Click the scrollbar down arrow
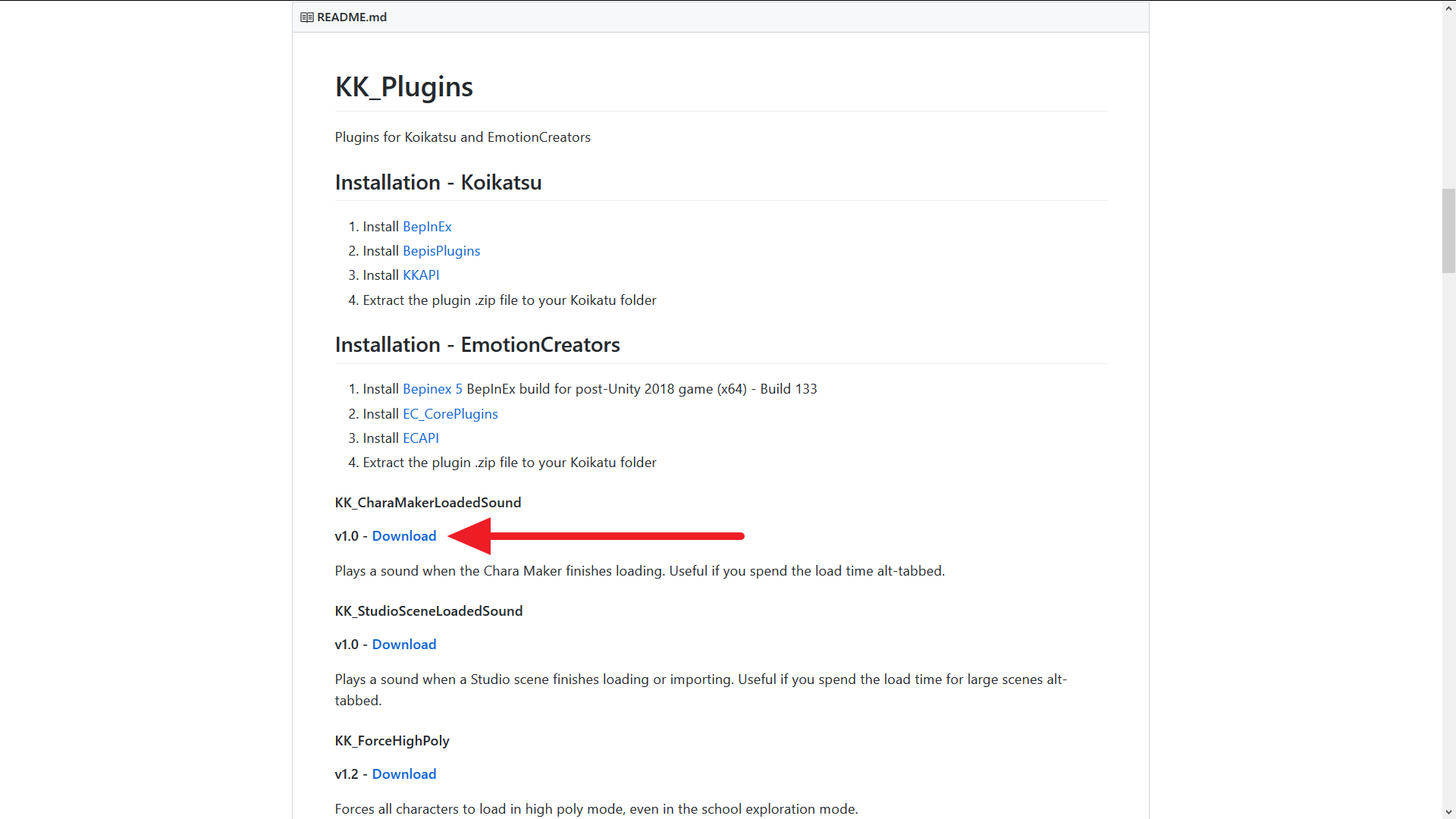The height and width of the screenshot is (819, 1456). click(x=1448, y=812)
